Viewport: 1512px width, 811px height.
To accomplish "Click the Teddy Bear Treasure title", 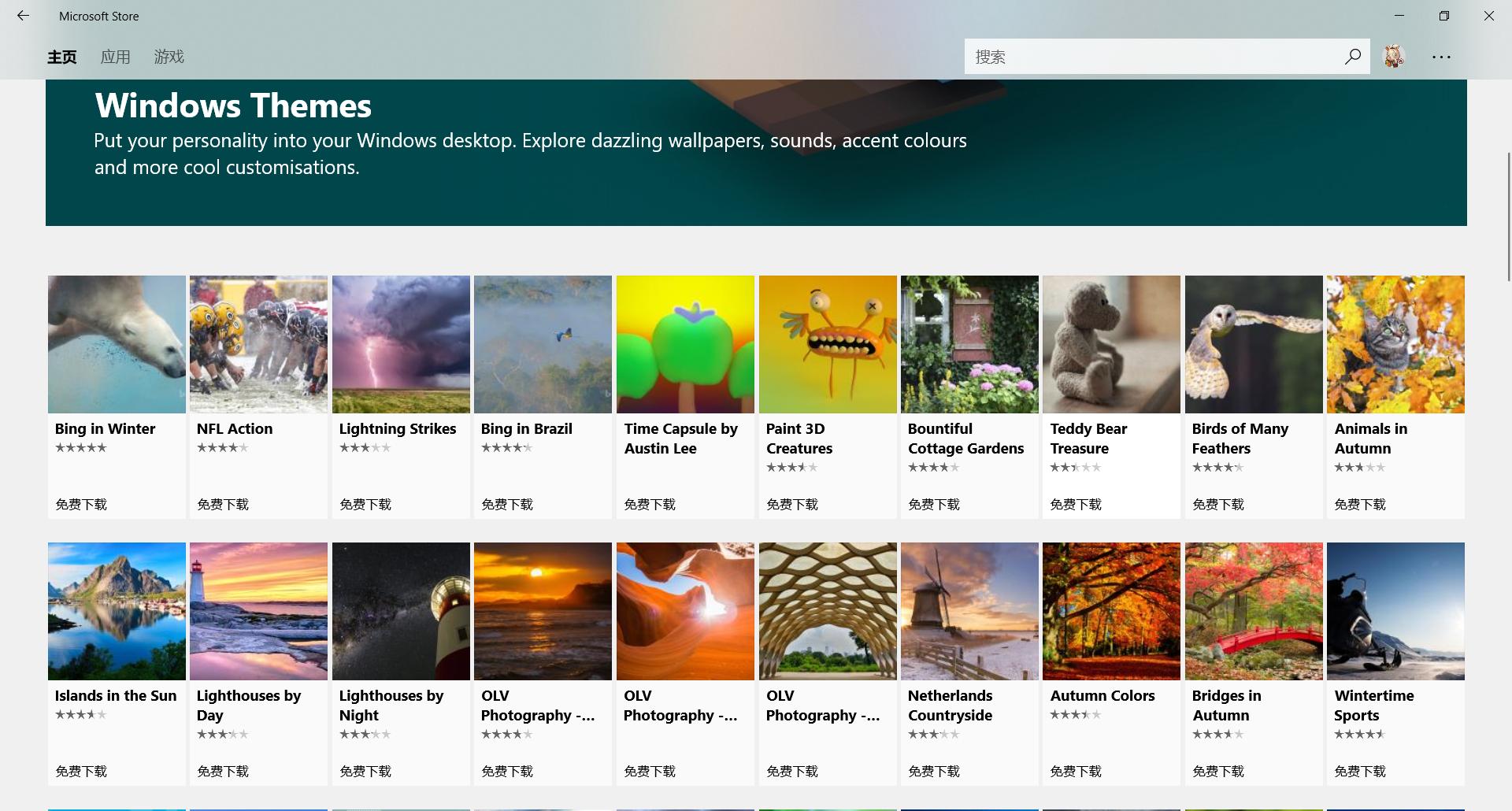I will (x=1088, y=439).
